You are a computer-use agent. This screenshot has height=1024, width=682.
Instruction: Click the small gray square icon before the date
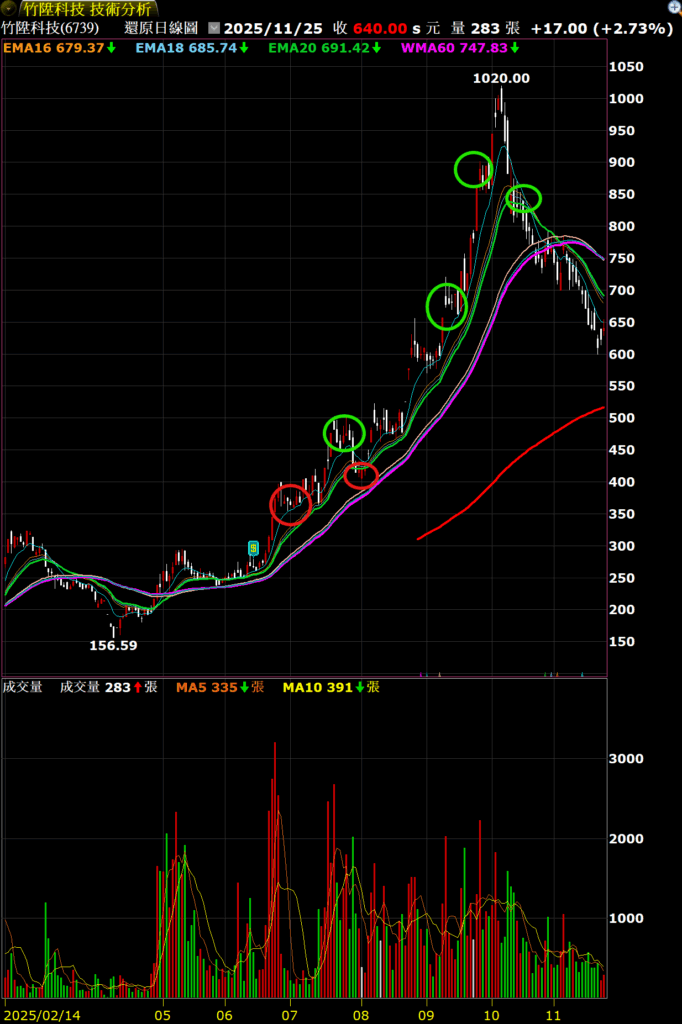[213, 29]
